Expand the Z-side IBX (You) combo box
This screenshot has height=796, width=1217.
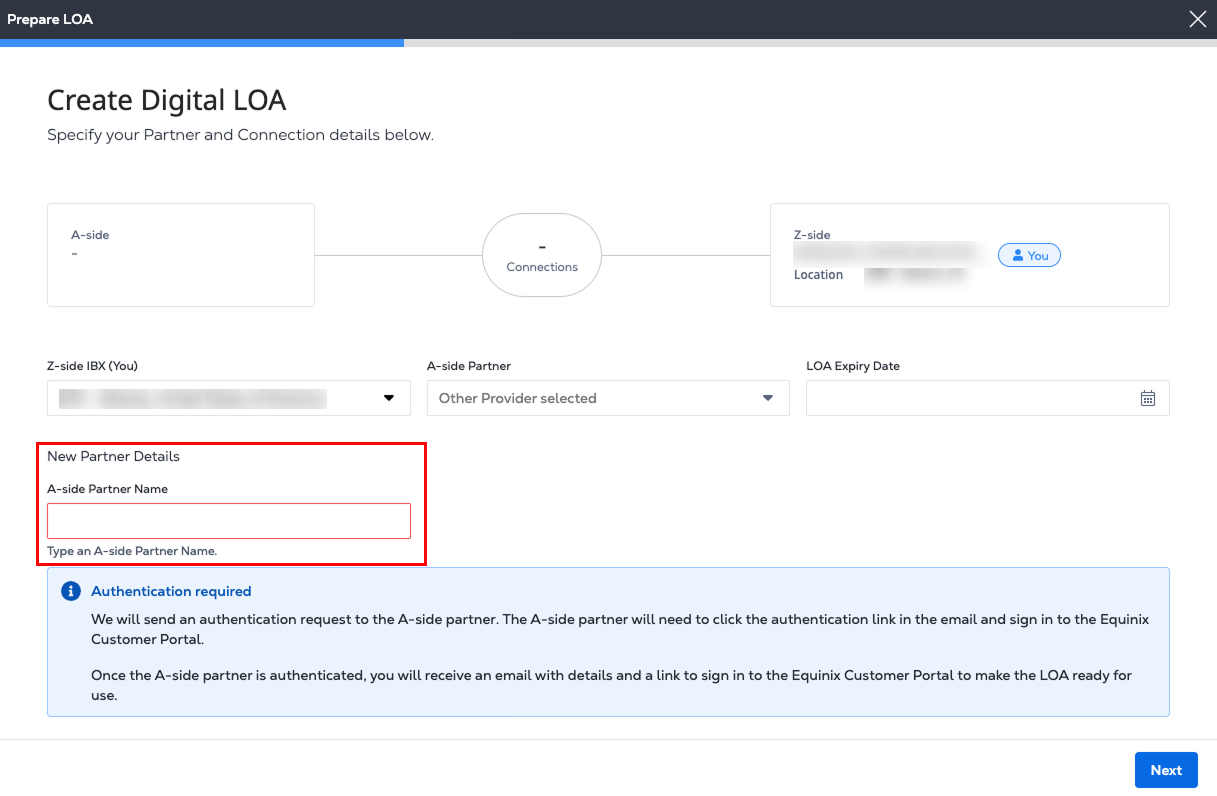pyautogui.click(x=228, y=398)
